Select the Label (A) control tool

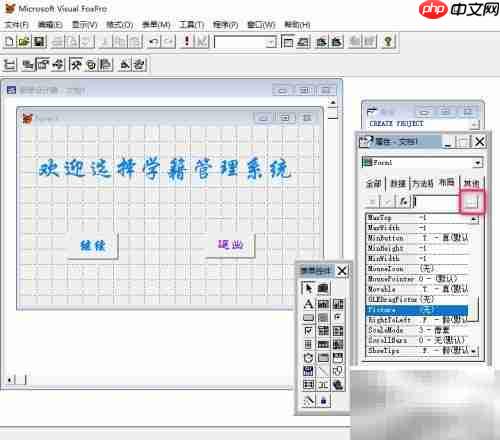[308, 304]
